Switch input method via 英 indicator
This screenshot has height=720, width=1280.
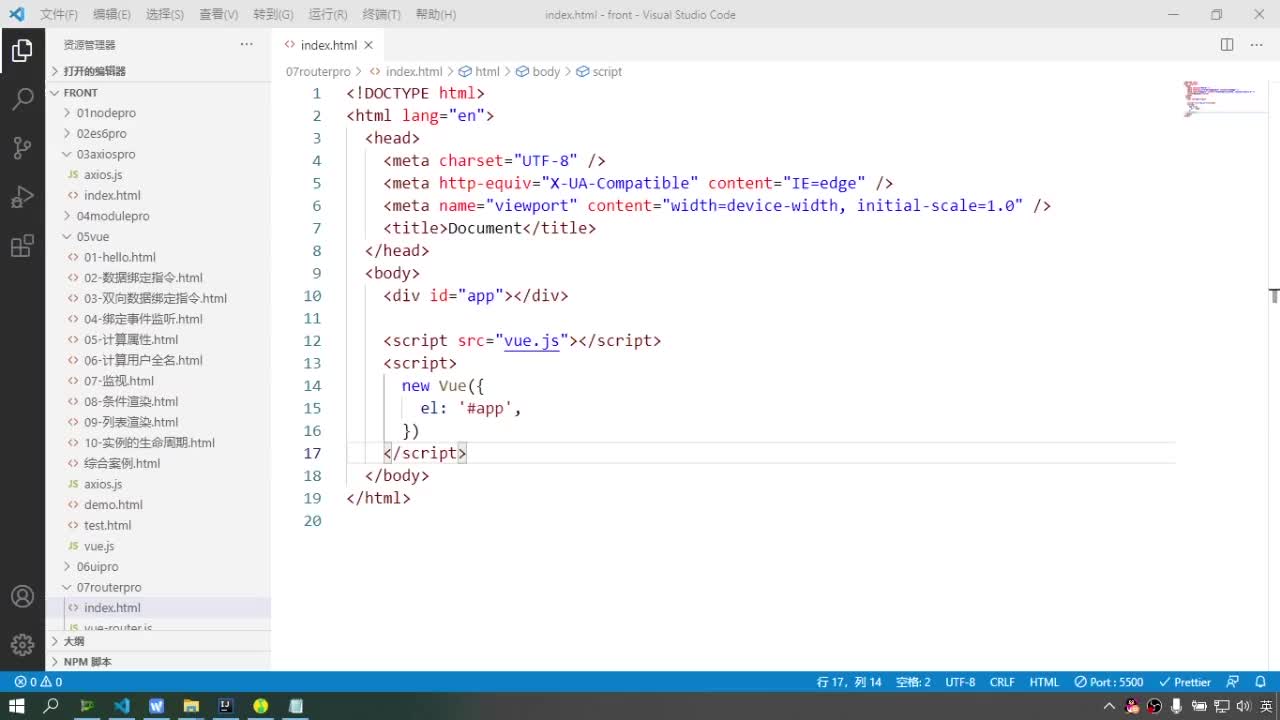[x=1266, y=706]
